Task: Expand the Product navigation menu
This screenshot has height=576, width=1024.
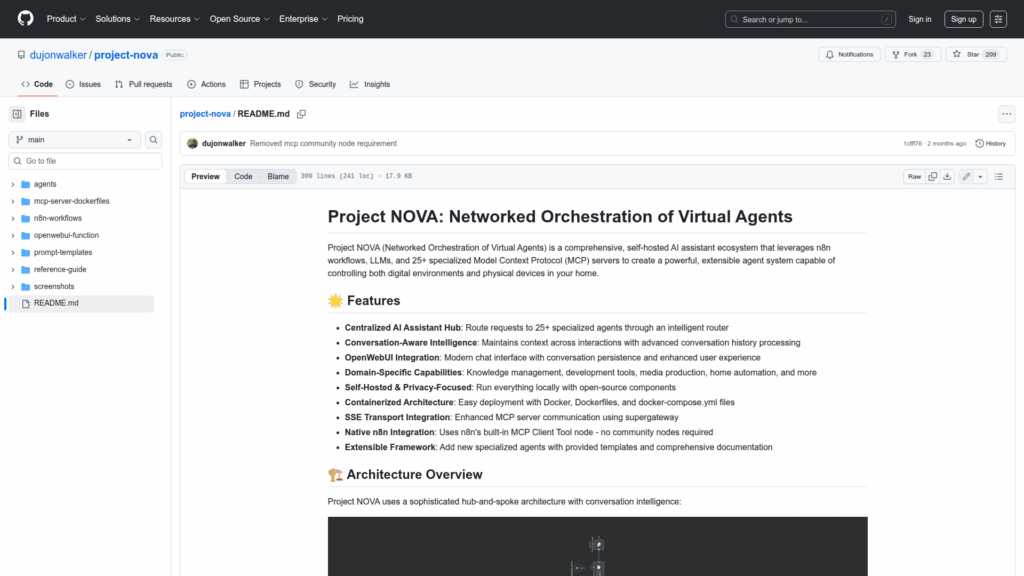Action: coord(66,19)
